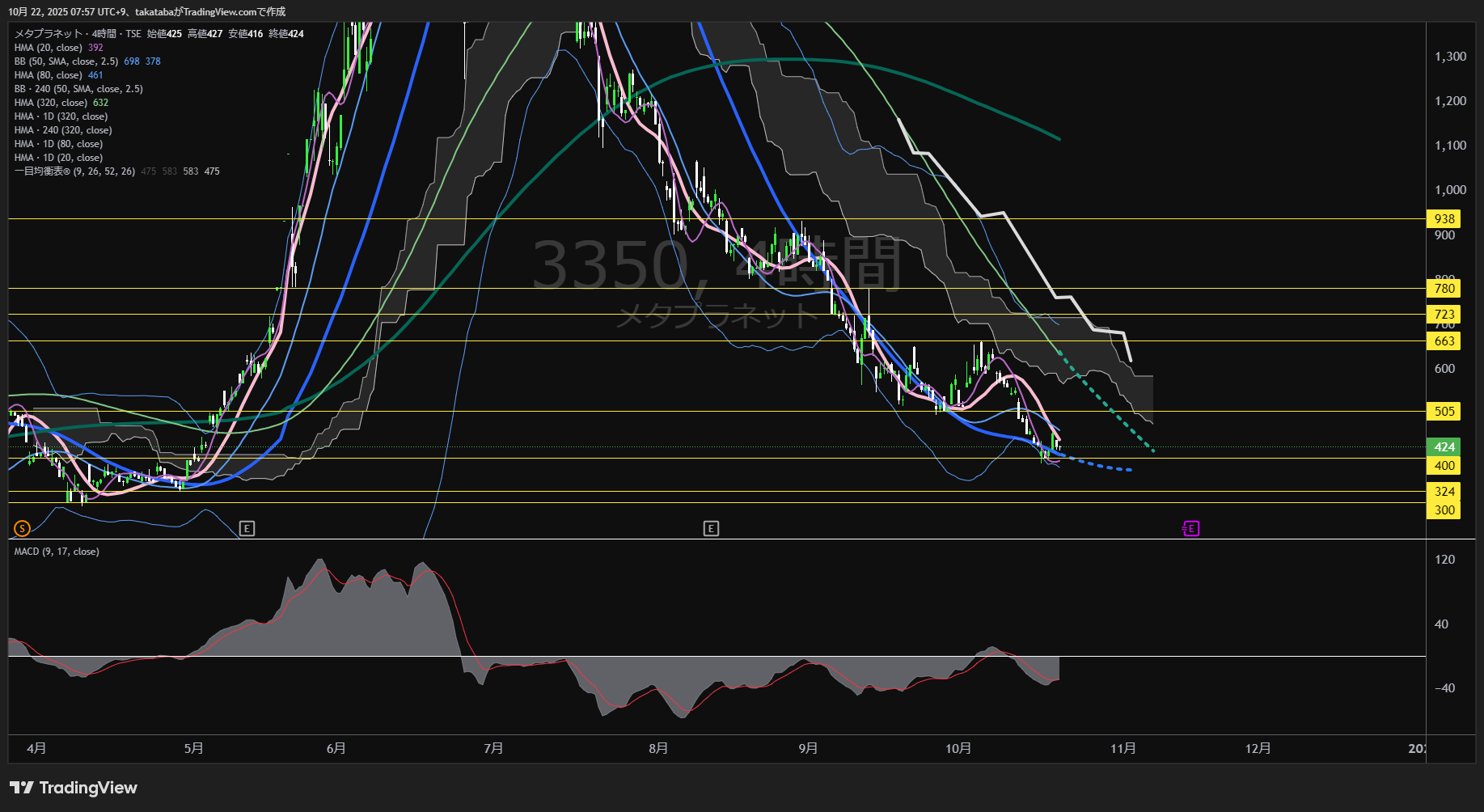Click the Ichimoku (9, 26, 52, 26) legend

pyautogui.click(x=74, y=171)
